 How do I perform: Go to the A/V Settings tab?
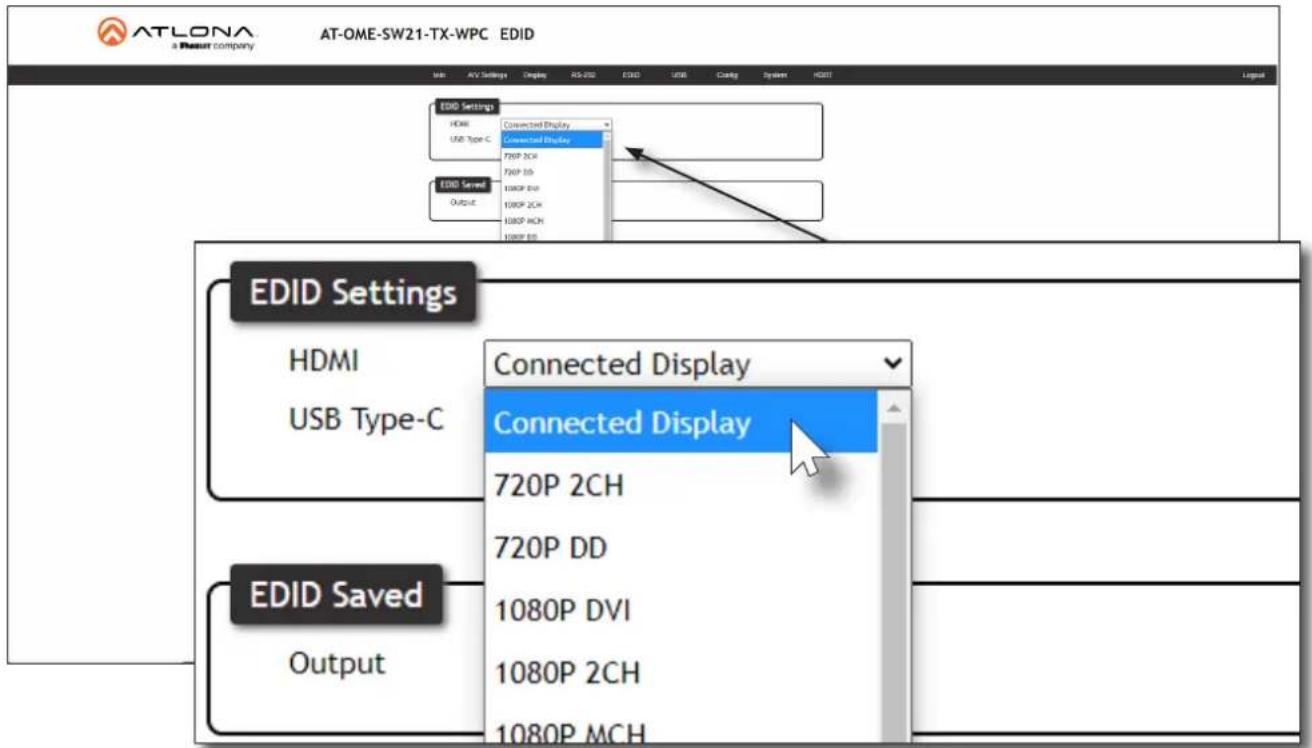pos(487,75)
